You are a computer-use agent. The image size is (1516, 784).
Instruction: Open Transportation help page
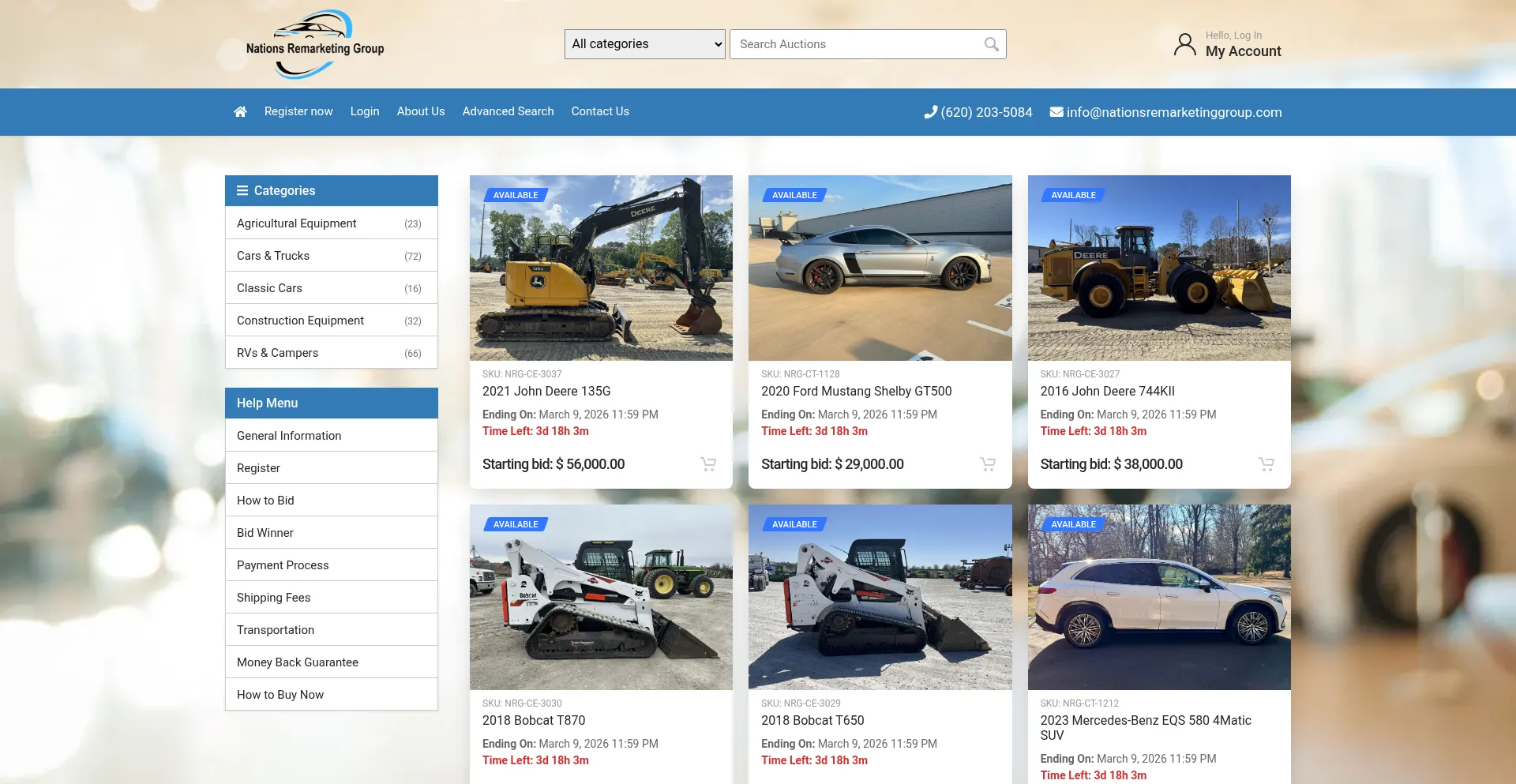pyautogui.click(x=332, y=630)
